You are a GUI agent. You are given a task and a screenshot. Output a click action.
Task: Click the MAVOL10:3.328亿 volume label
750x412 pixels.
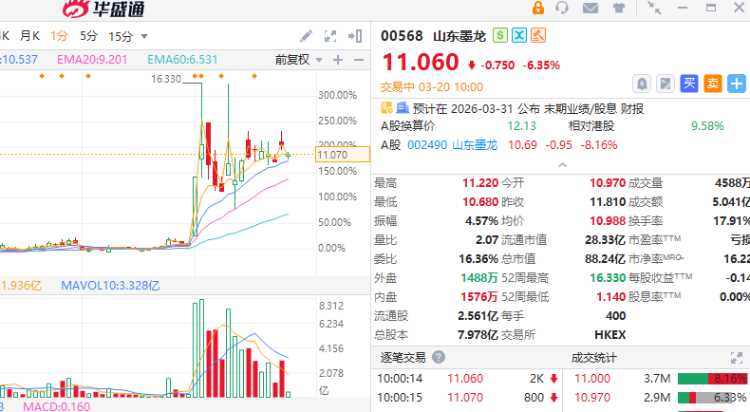pos(110,286)
